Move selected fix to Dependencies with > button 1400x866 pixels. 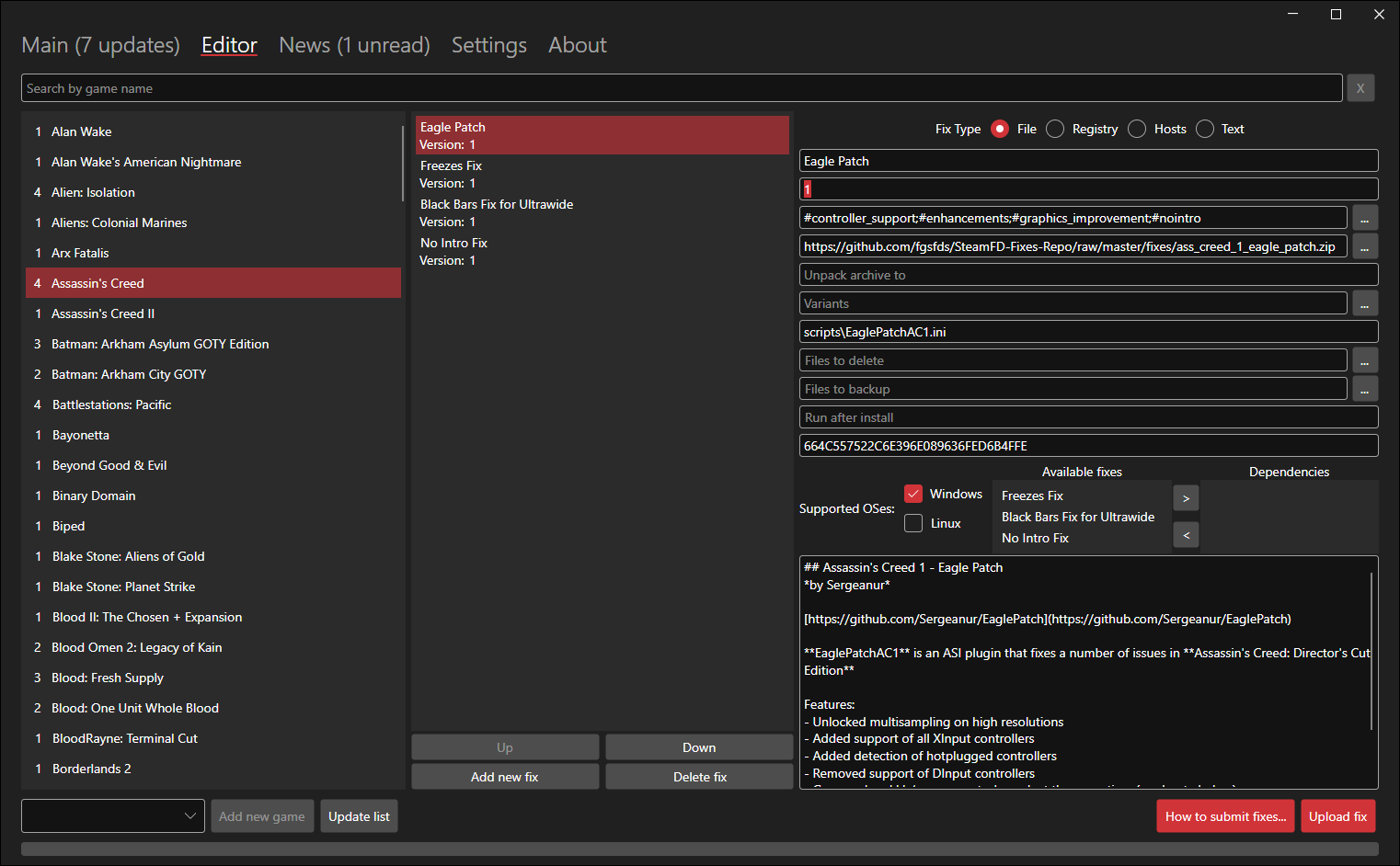tap(1186, 498)
